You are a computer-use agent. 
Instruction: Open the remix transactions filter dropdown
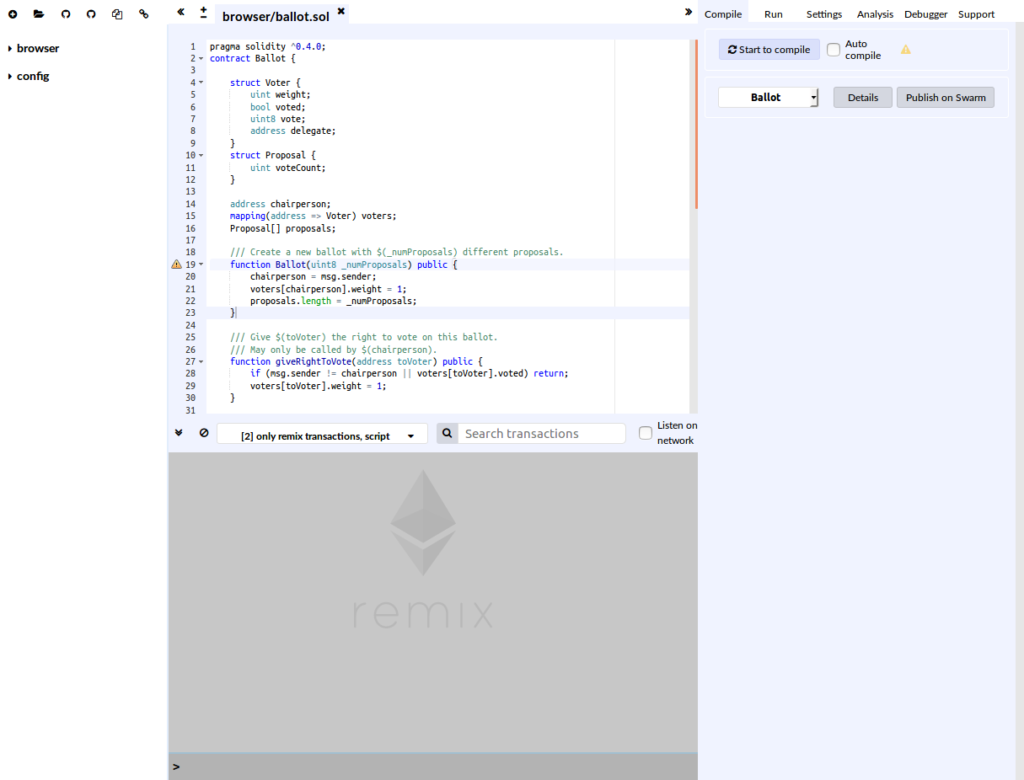point(322,434)
